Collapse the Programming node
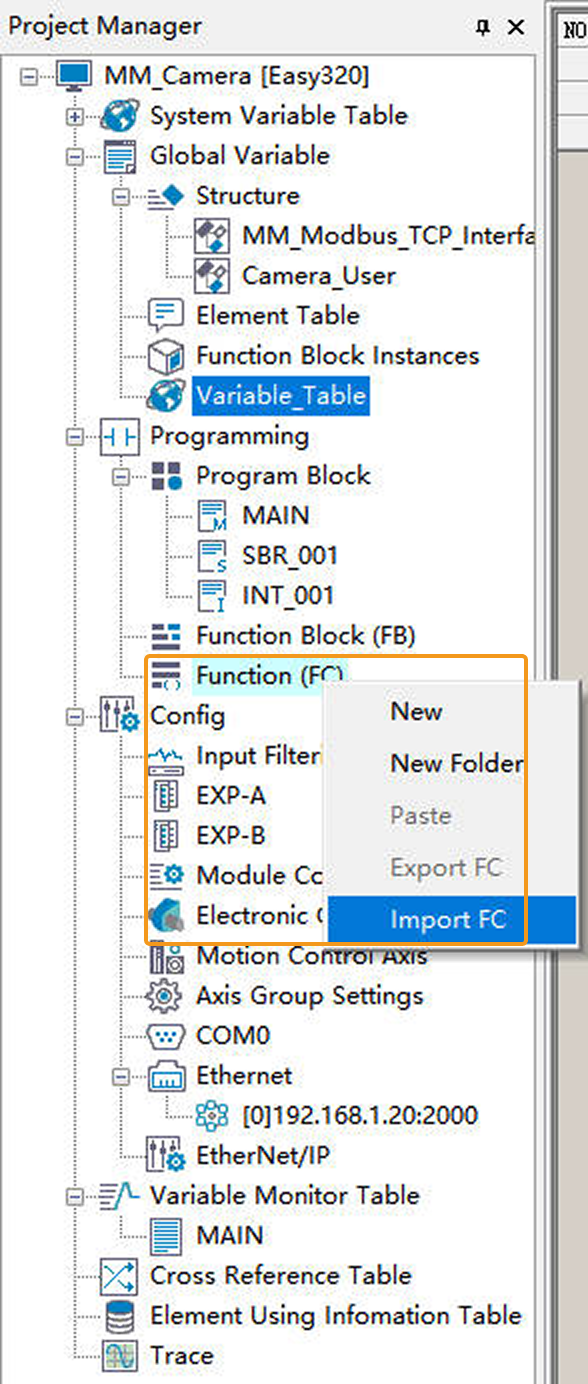The height and width of the screenshot is (1384, 588). pos(75,436)
